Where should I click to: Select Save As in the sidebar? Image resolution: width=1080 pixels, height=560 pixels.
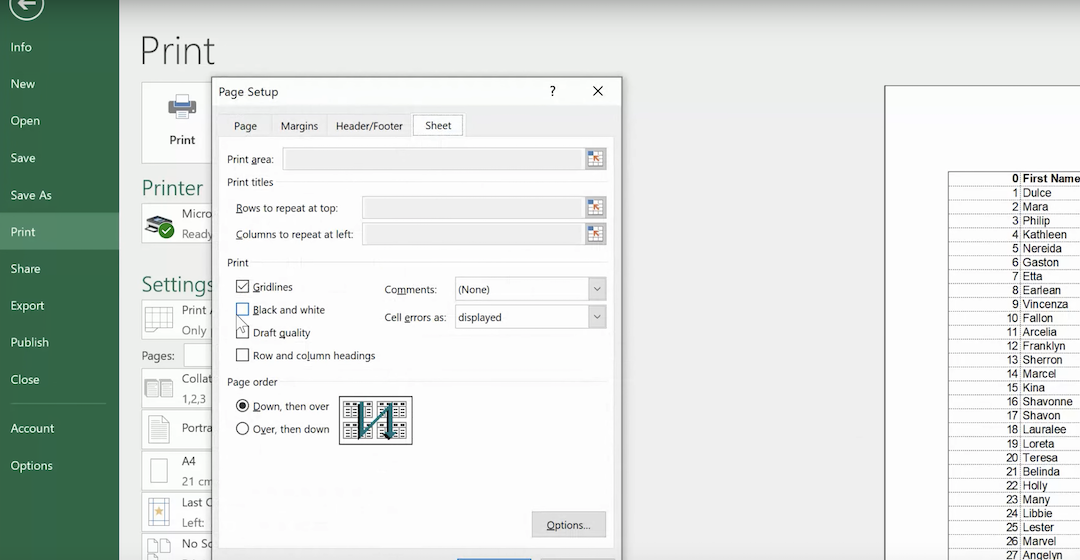(x=31, y=195)
